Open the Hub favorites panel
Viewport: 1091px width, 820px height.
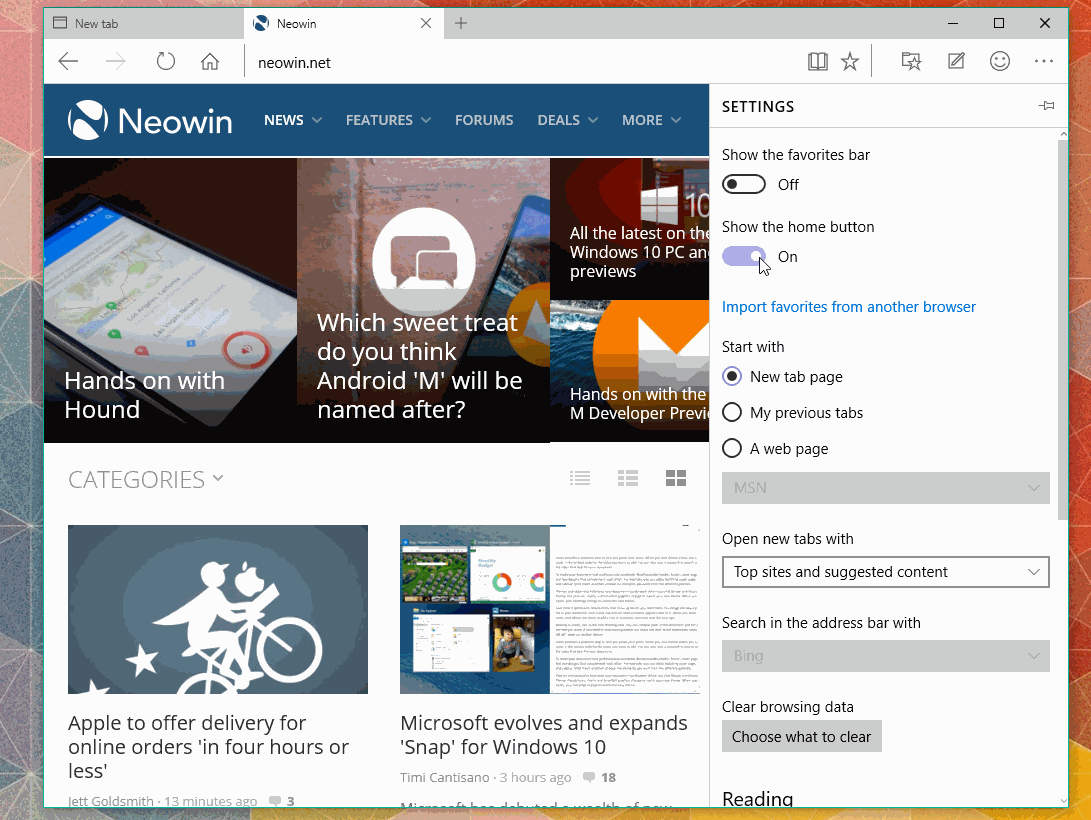coord(911,62)
